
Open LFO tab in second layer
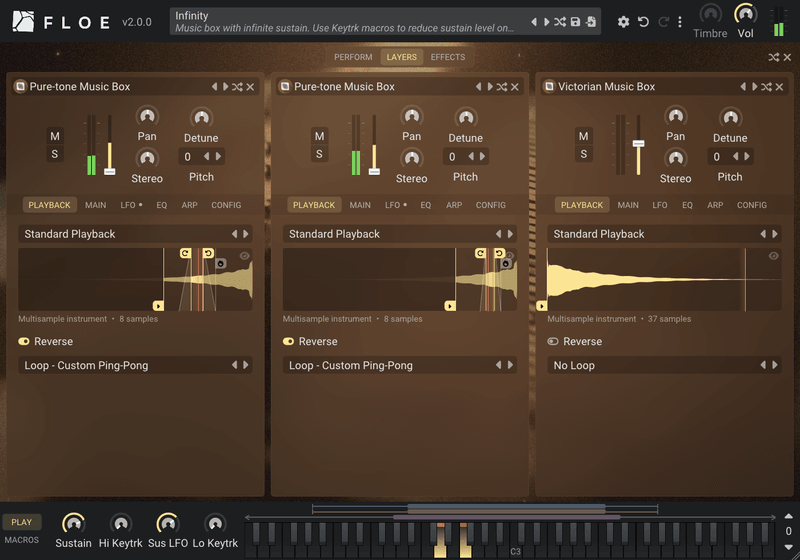click(395, 205)
